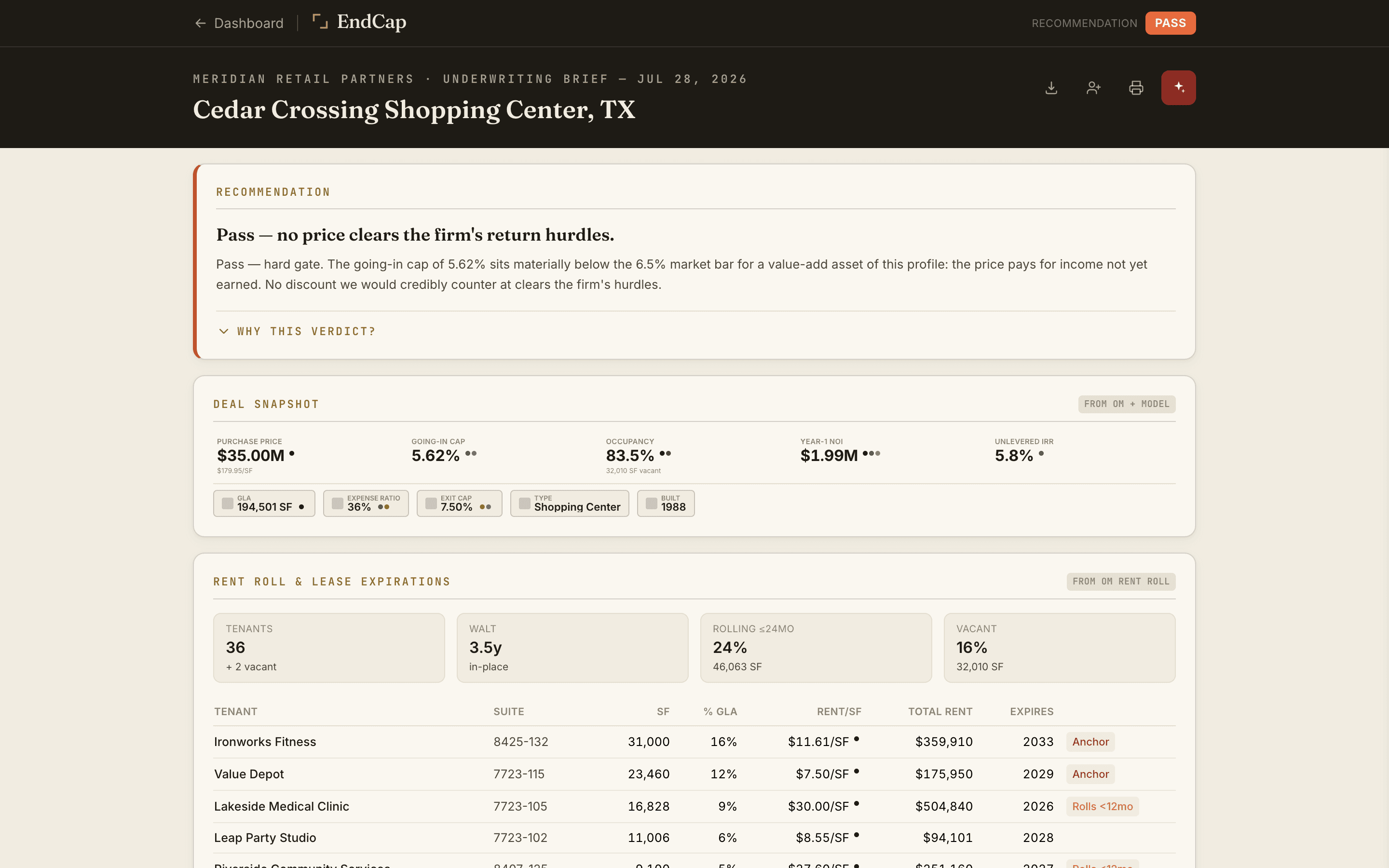Click the square icon on the Exit Cap chip

pos(431,503)
